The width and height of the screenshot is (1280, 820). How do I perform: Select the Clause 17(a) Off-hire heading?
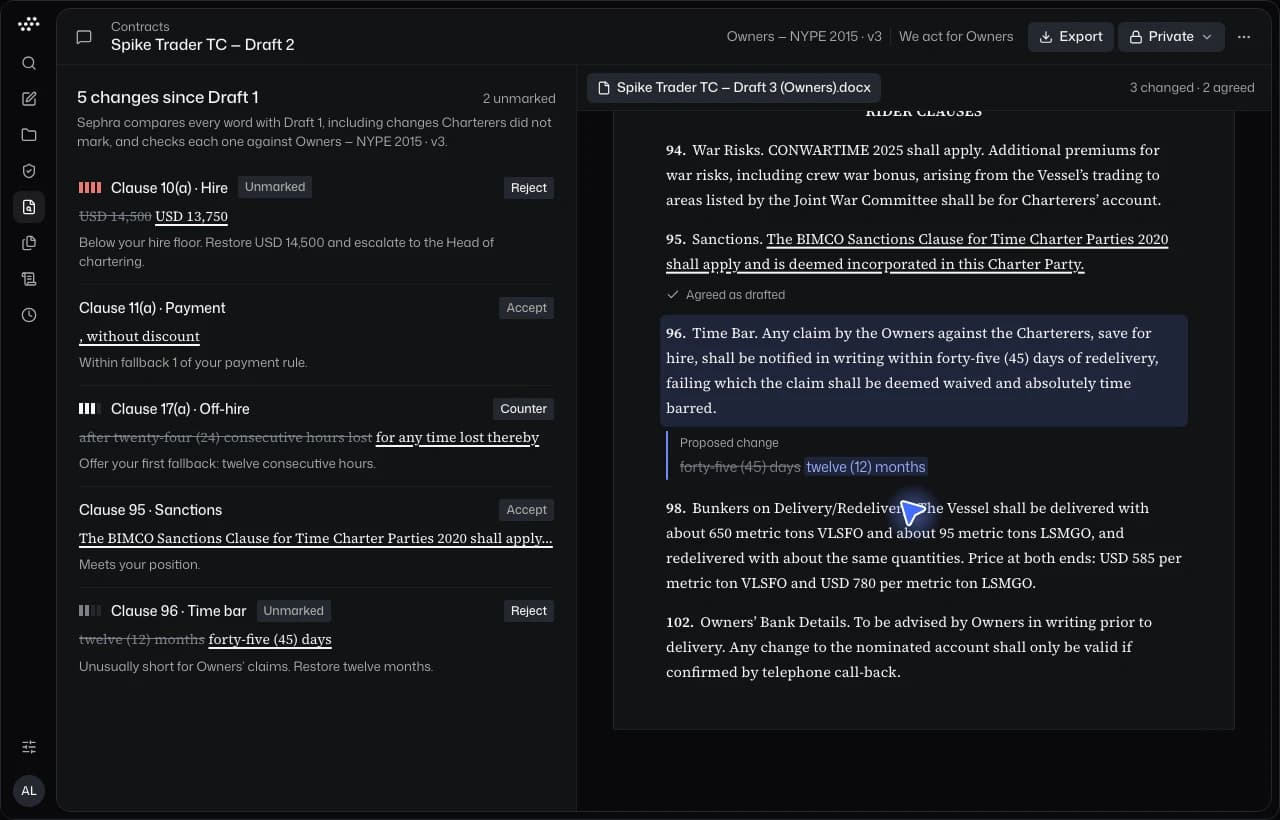pyautogui.click(x=180, y=409)
